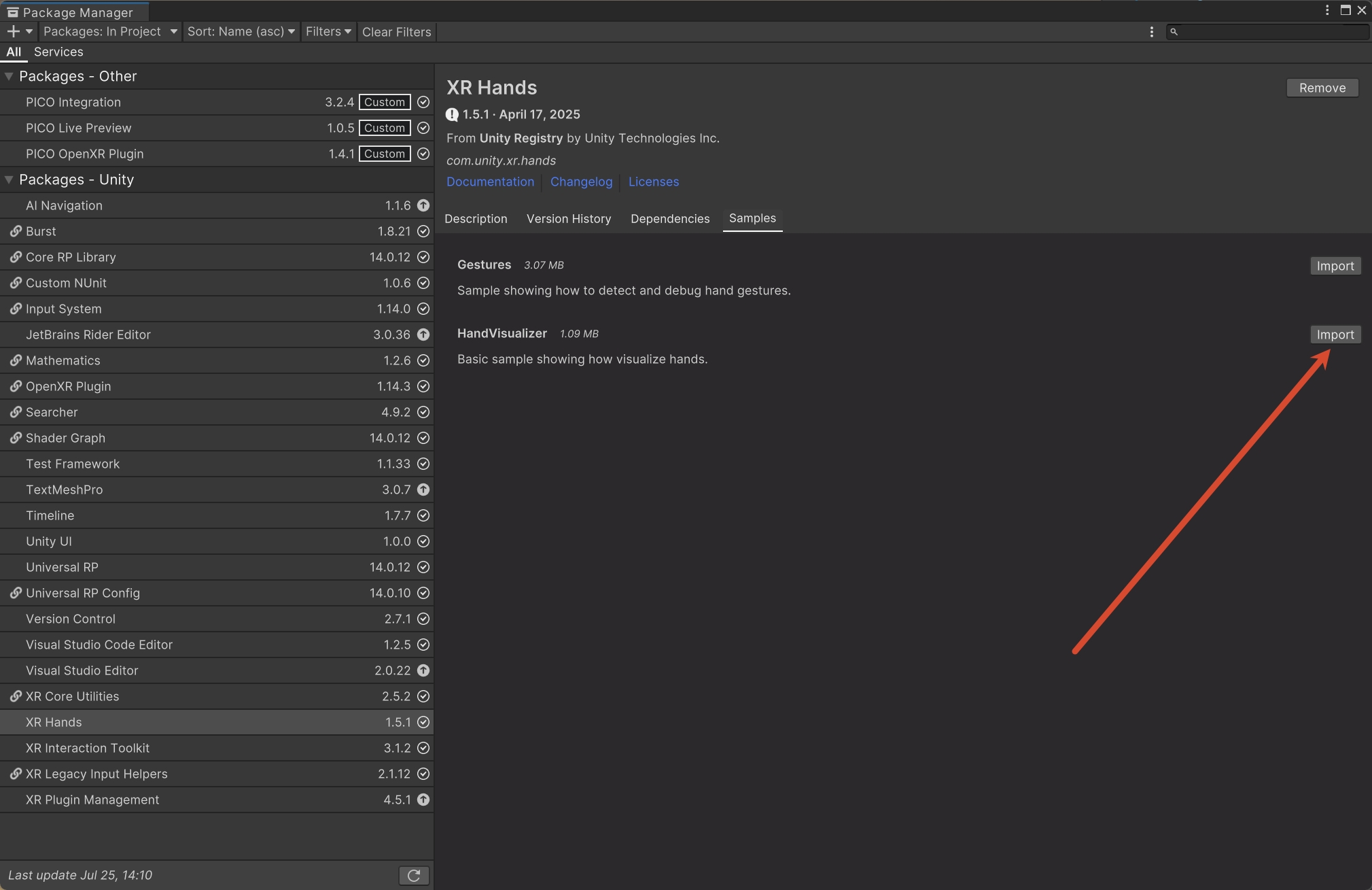Open the Packages: In Project dropdown
1372x890 pixels.
[110, 31]
